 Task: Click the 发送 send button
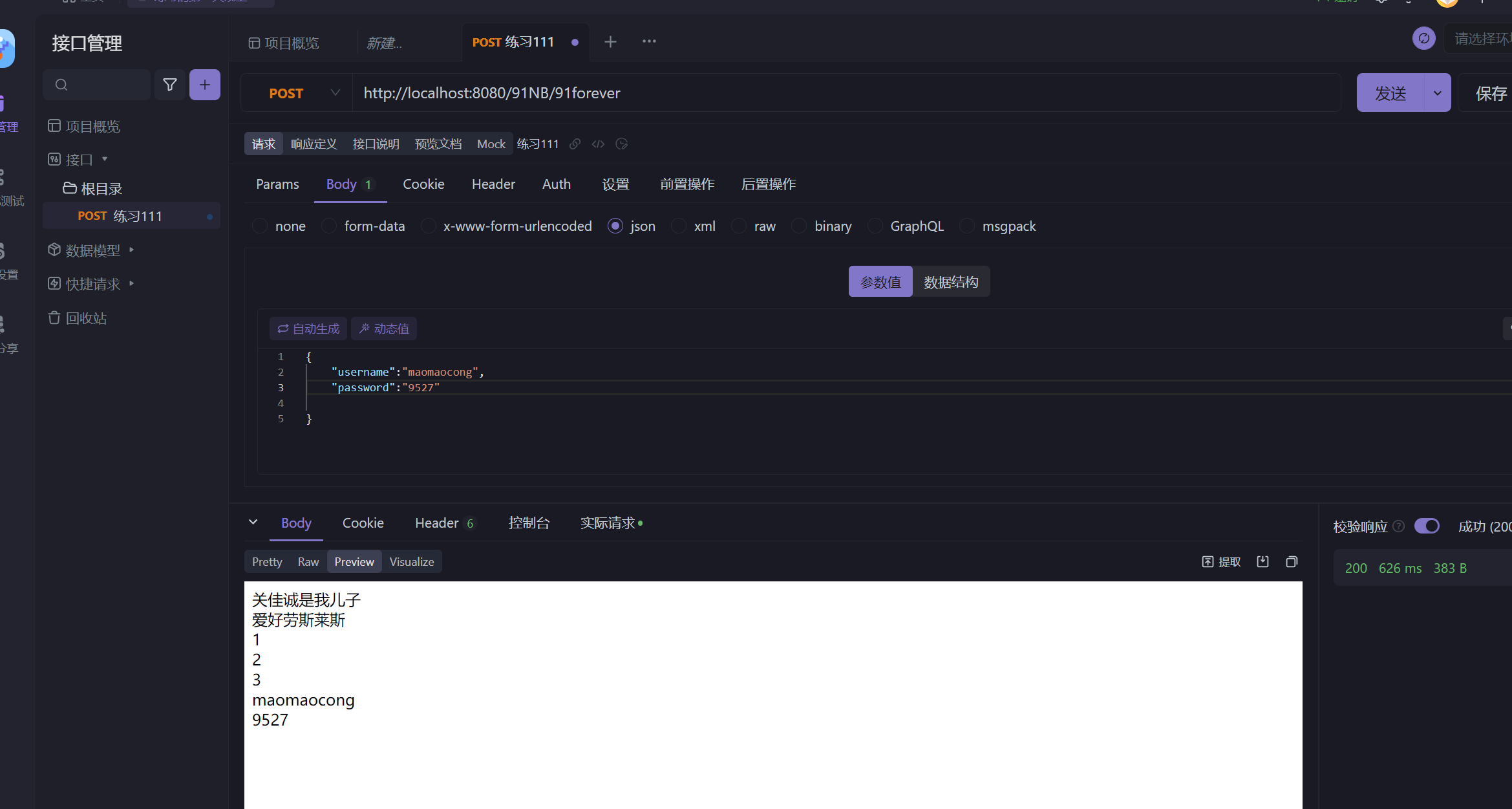[x=1390, y=93]
